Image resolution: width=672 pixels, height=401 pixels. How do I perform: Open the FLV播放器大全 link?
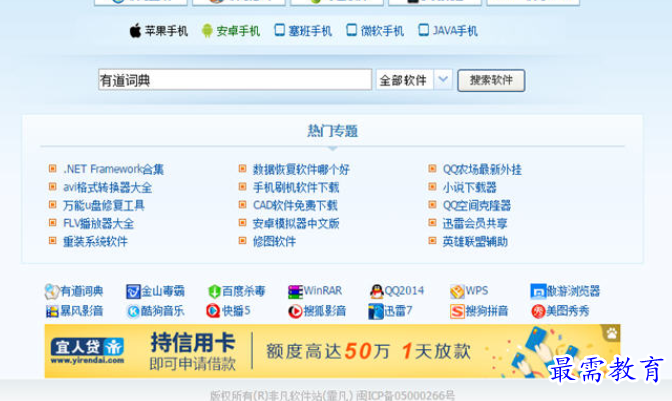(99, 223)
